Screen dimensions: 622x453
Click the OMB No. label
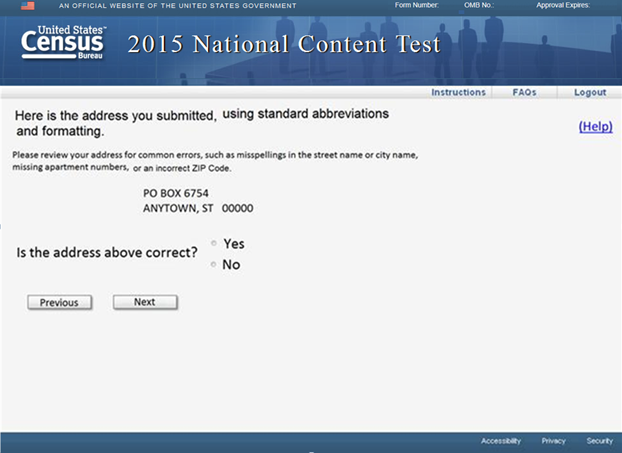[479, 5]
